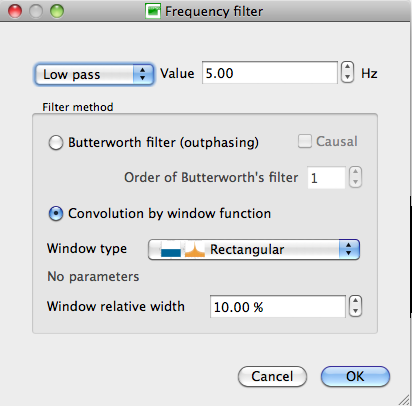Click the green zoom button in the title bar
This screenshot has width=412, height=406.
57,11
